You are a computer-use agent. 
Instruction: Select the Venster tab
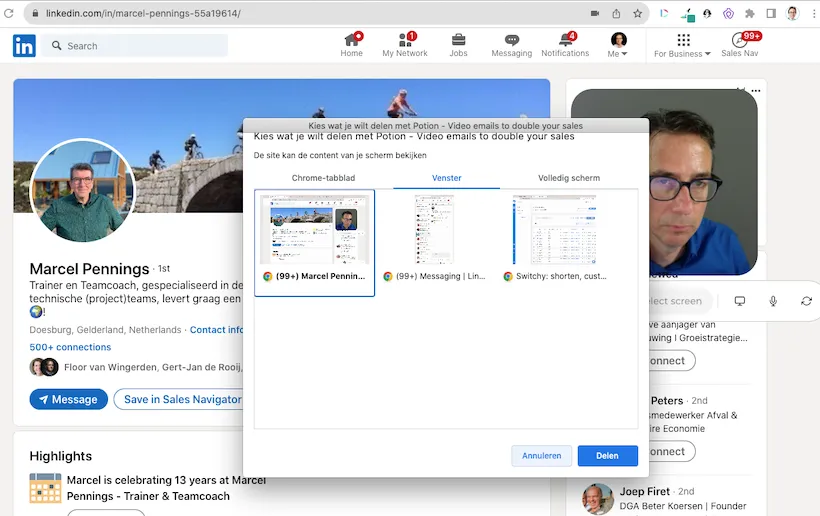(447, 178)
